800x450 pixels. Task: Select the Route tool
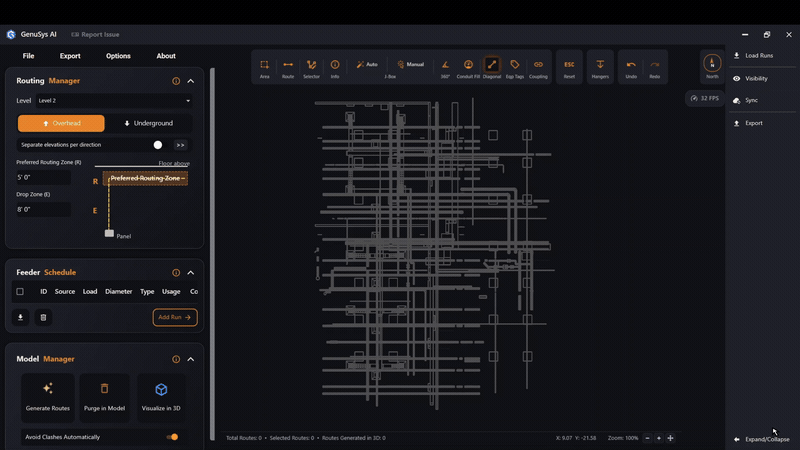(x=288, y=68)
